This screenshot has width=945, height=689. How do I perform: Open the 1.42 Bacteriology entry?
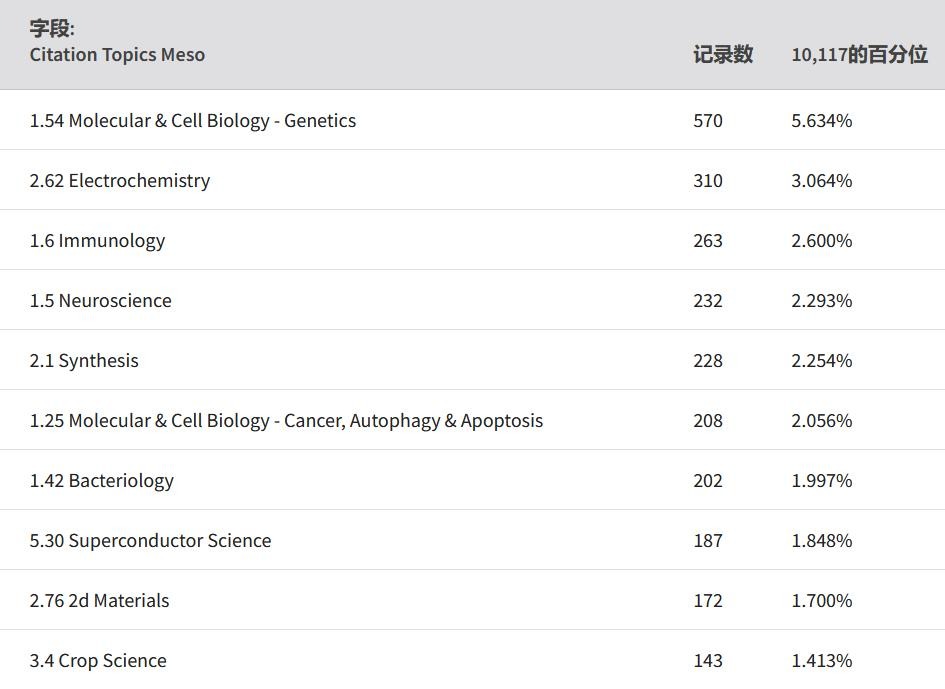coord(102,480)
